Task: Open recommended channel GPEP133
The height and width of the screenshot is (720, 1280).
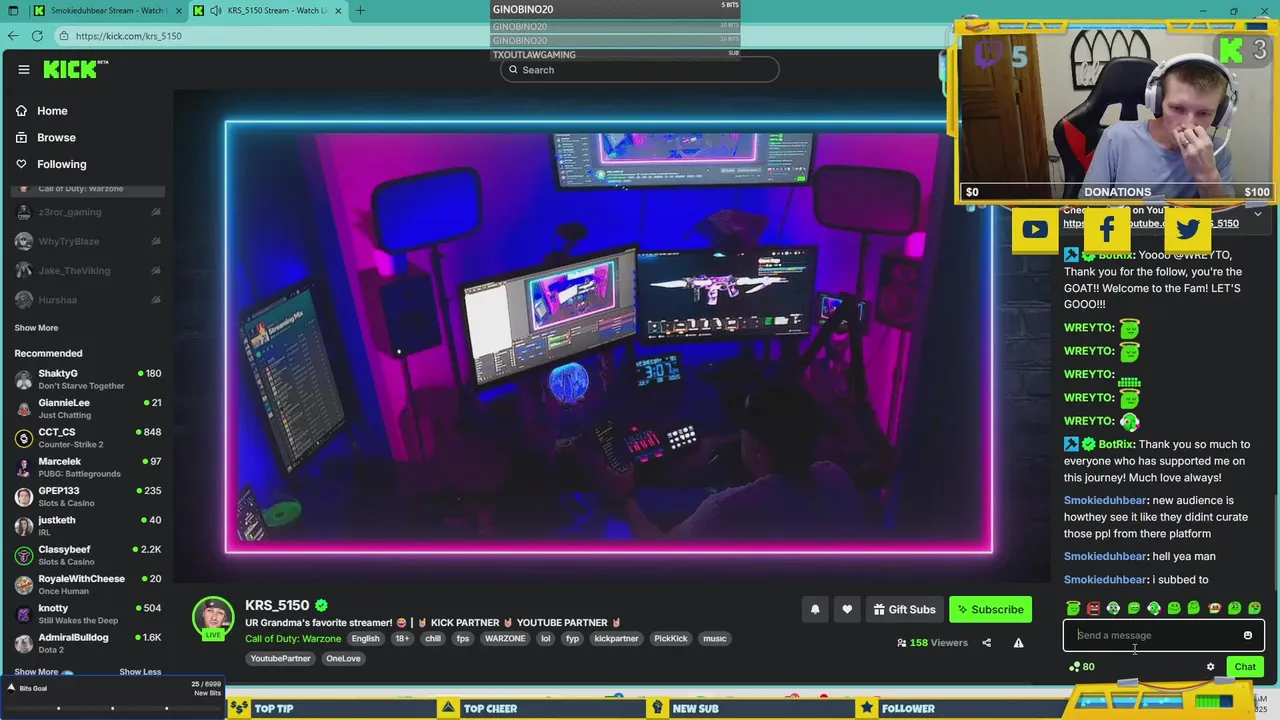Action: pyautogui.click(x=88, y=496)
